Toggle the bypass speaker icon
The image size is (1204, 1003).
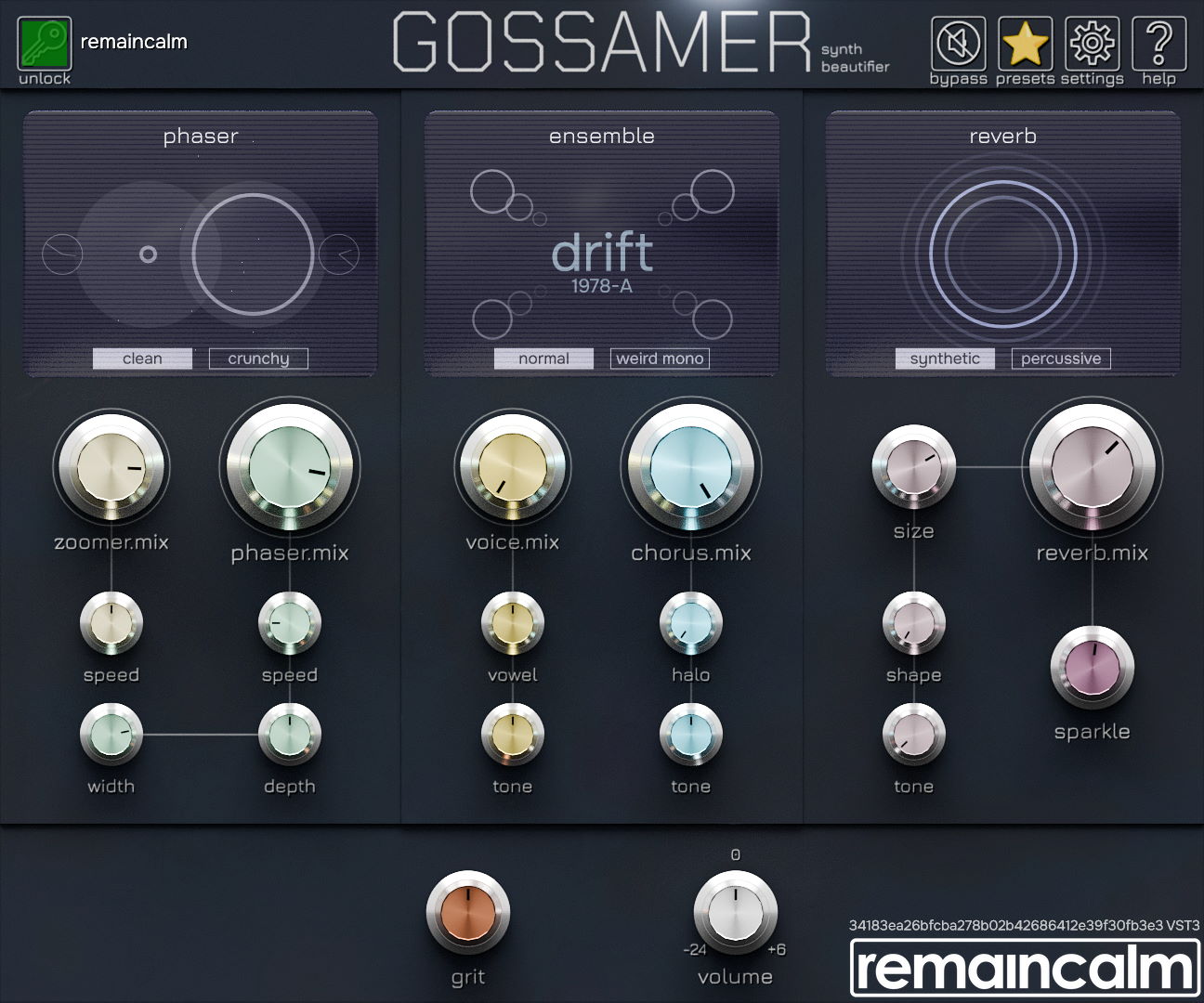coord(959,43)
